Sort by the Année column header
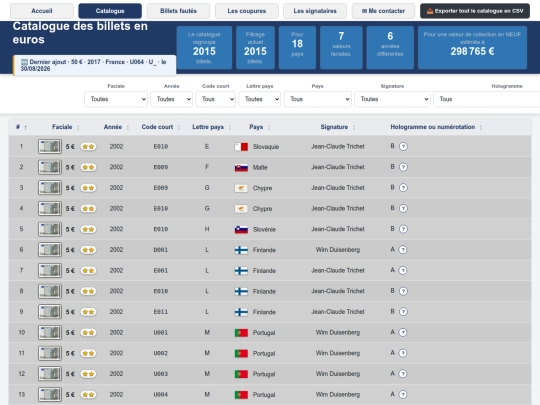 click(x=116, y=127)
